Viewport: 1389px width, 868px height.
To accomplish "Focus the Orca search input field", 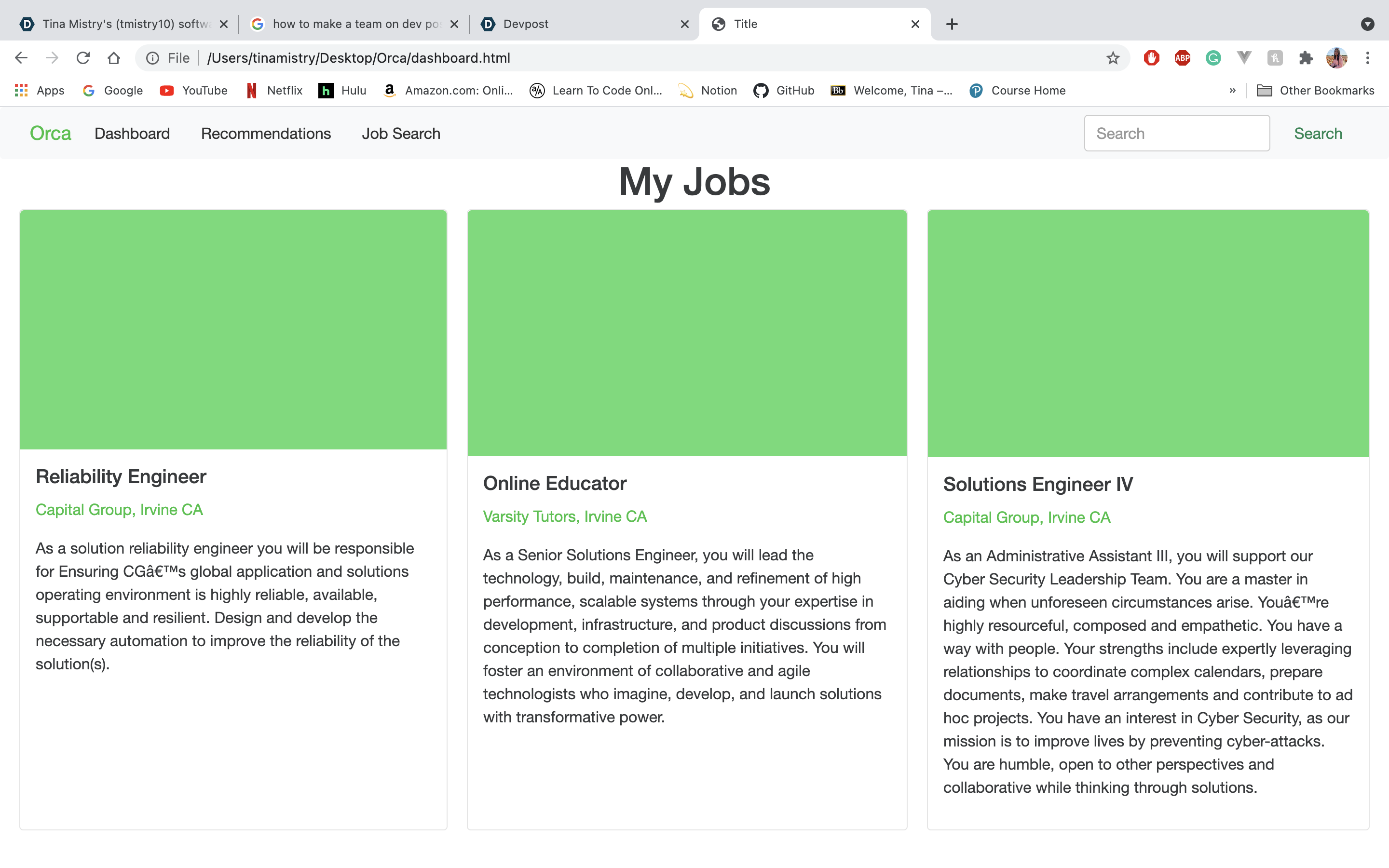I will point(1177,133).
